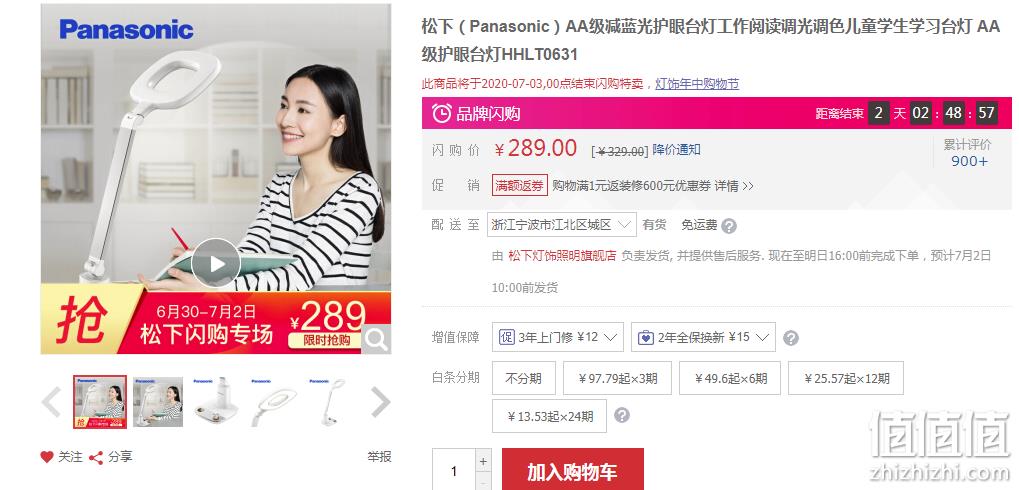Image resolution: width=1019 pixels, height=490 pixels.
Task: Increase quantity with plus stepper
Action: (x=483, y=461)
